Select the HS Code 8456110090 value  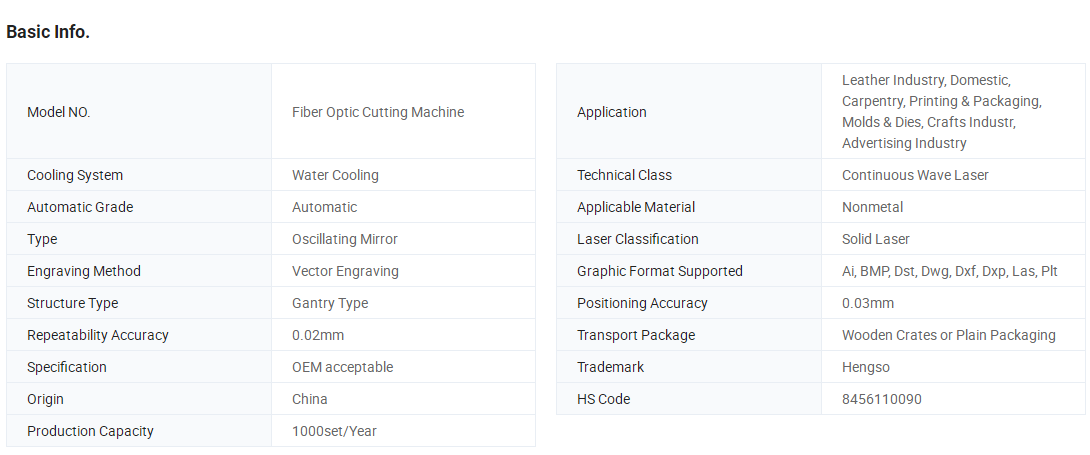click(882, 399)
